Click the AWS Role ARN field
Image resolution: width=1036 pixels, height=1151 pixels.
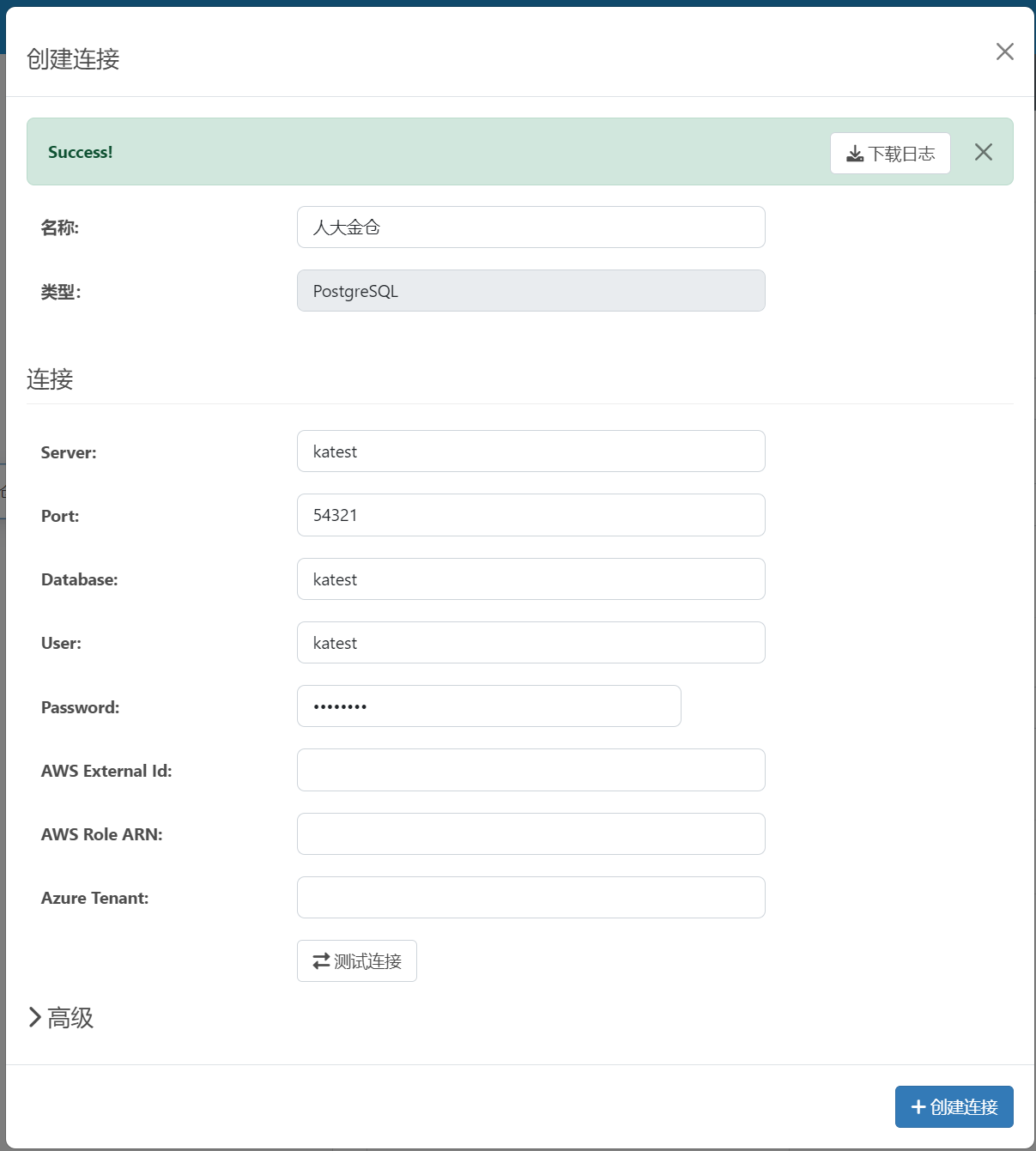pos(531,834)
